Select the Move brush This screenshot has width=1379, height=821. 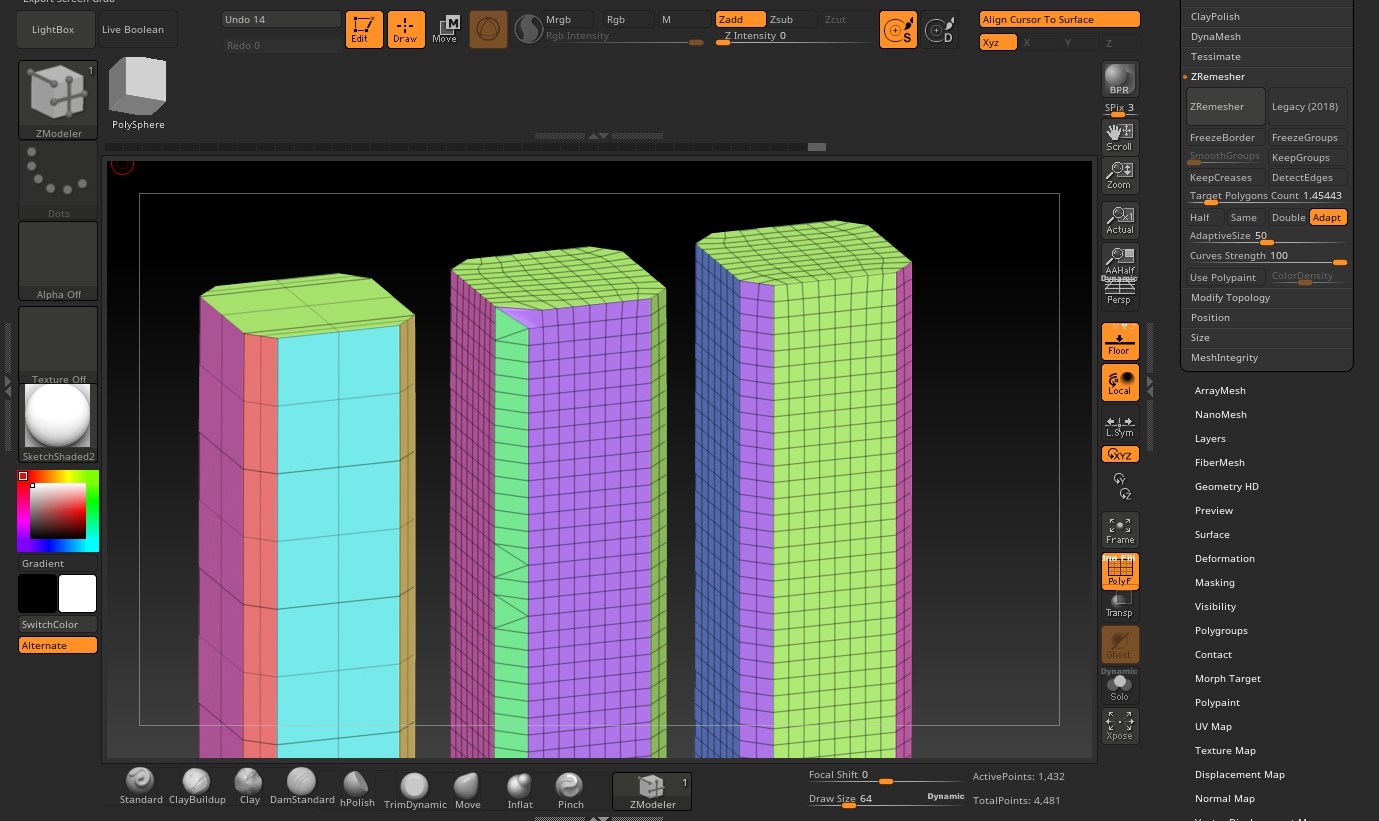point(467,789)
